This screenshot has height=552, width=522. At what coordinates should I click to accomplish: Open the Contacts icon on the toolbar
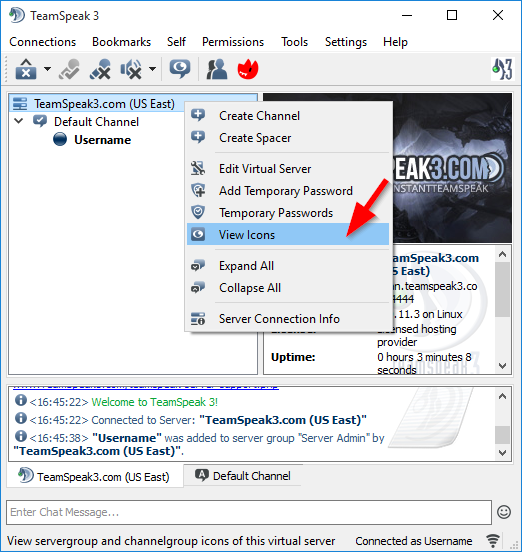click(x=216, y=69)
